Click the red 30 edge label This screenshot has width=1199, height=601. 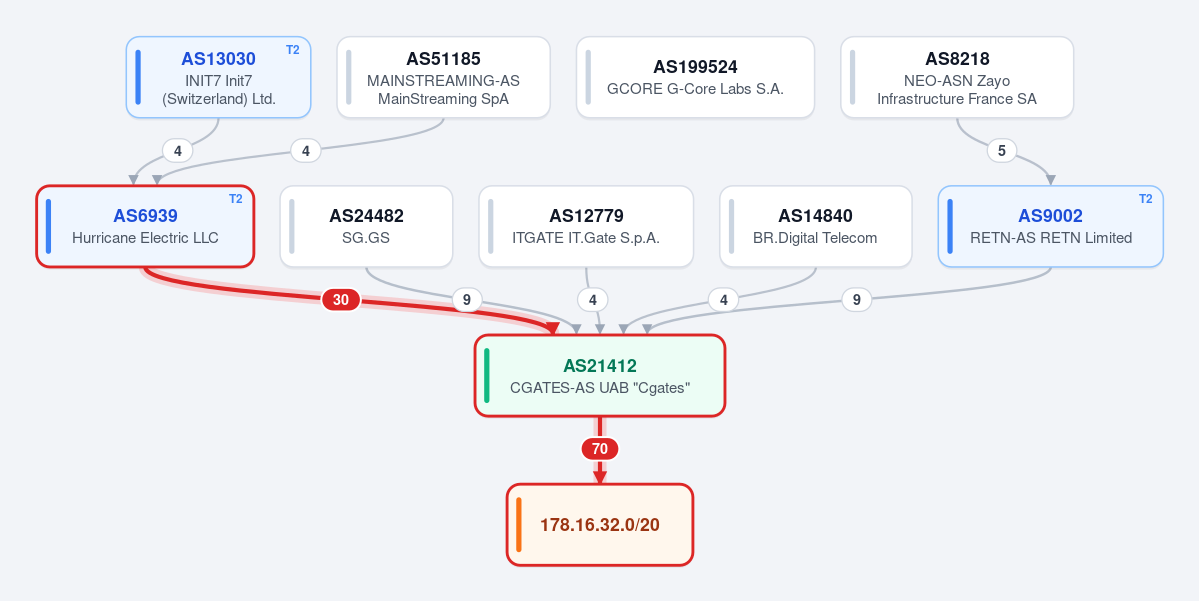click(x=341, y=300)
